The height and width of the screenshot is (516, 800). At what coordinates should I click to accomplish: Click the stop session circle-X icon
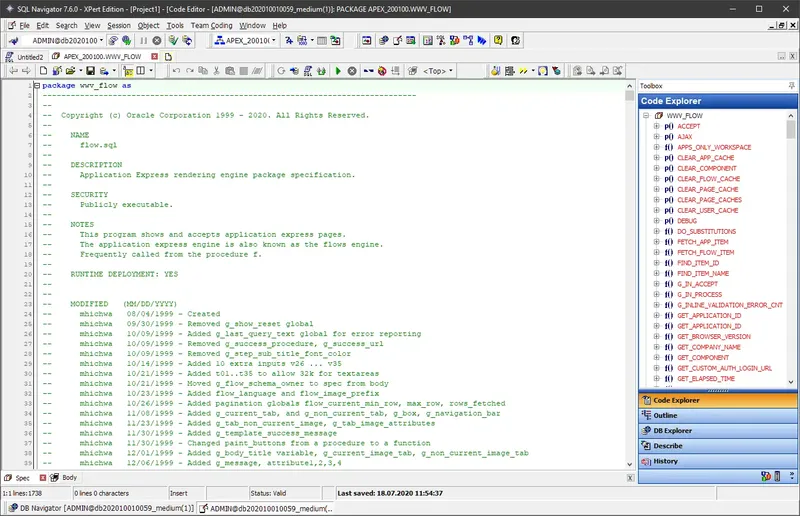[x=157, y=40]
